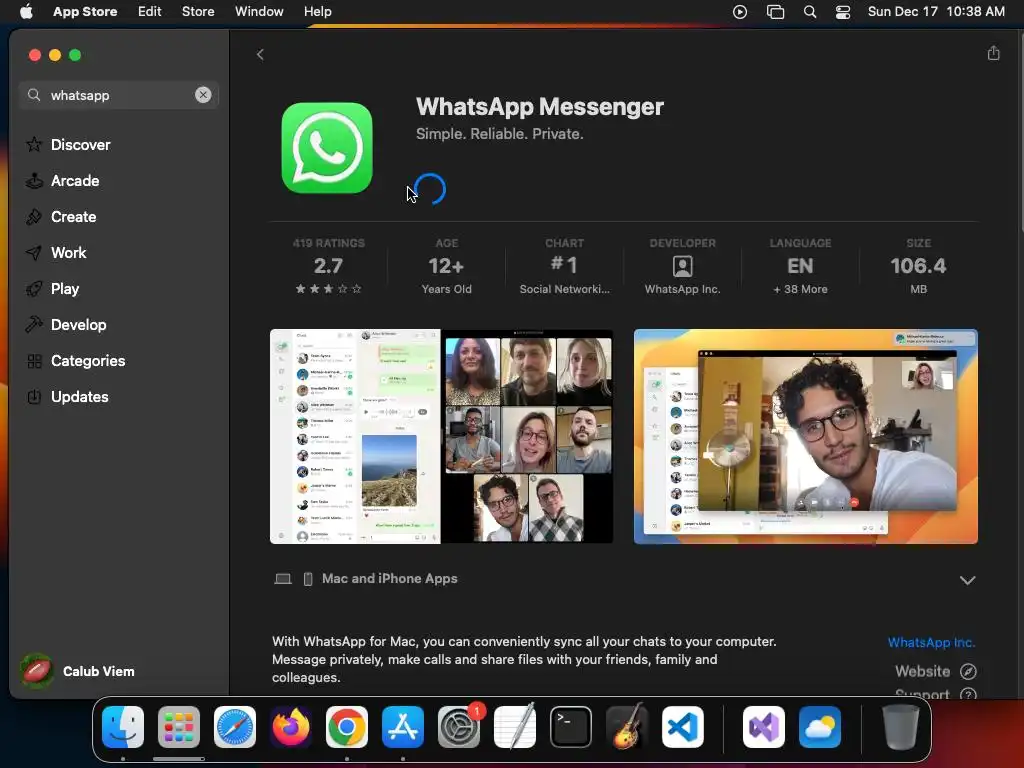Open Control Center in menu bar
Screen dimensions: 1024x768
[843, 11]
